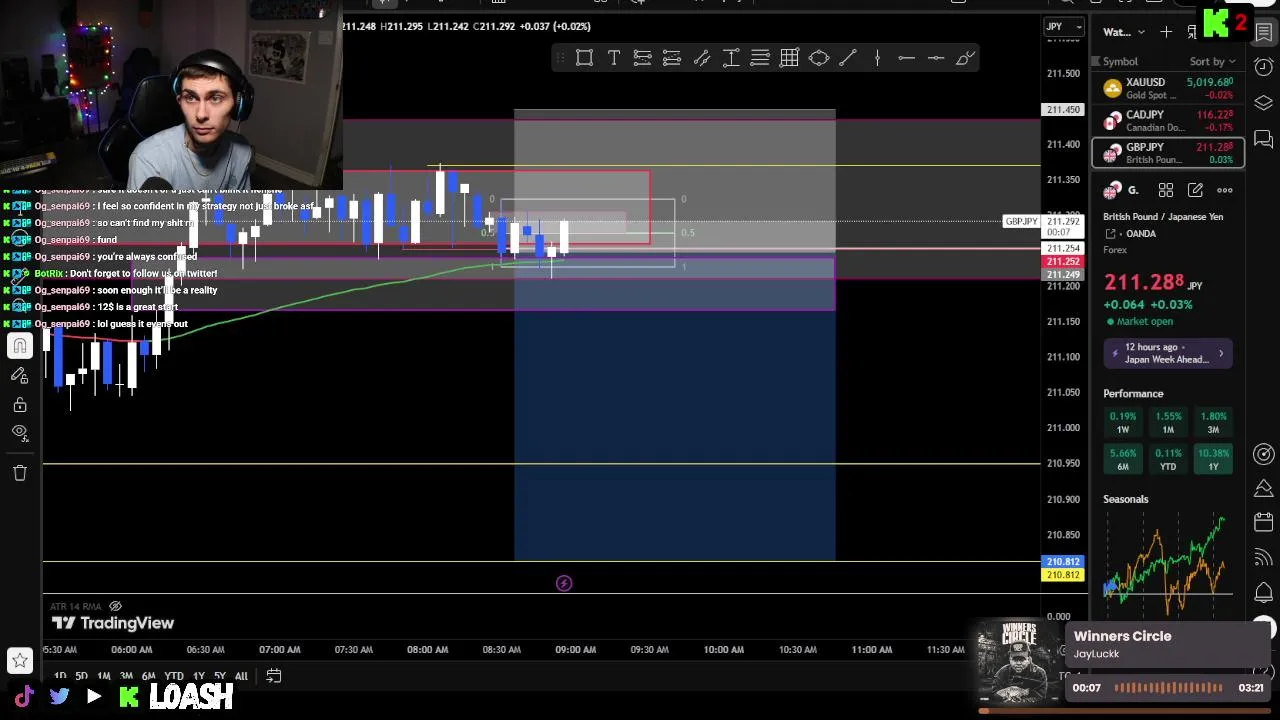Select the Trend Line tool
The width and height of the screenshot is (1280, 720).
click(848, 58)
